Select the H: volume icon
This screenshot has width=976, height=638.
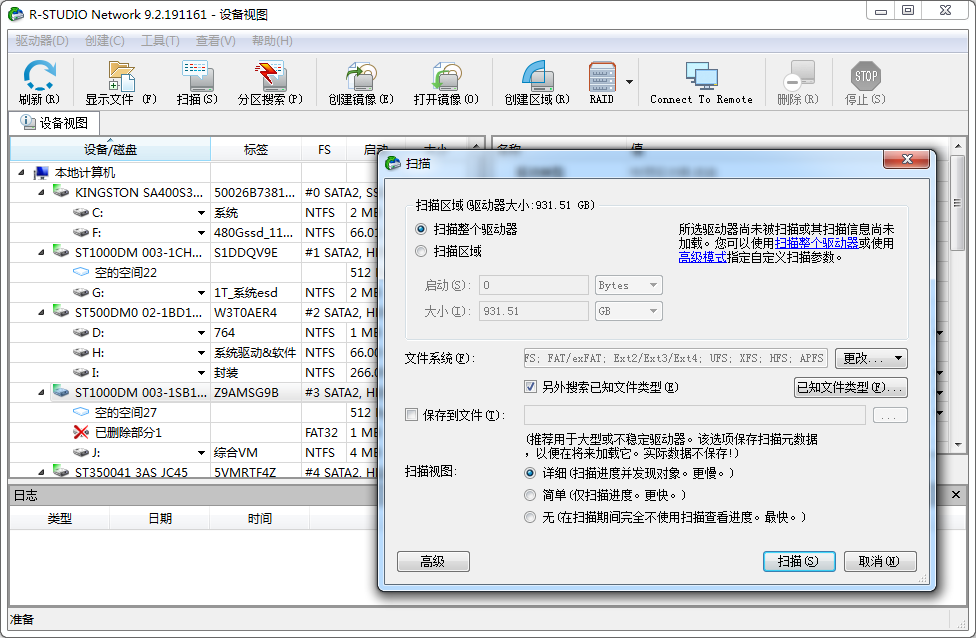[81, 352]
